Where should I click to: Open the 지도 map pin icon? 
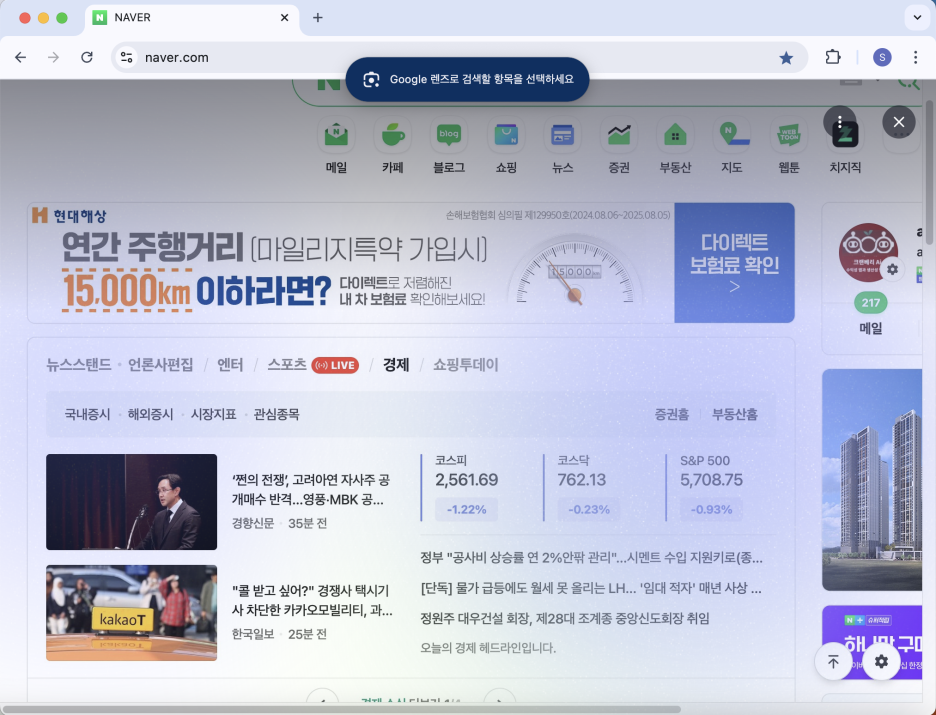pyautogui.click(x=732, y=135)
